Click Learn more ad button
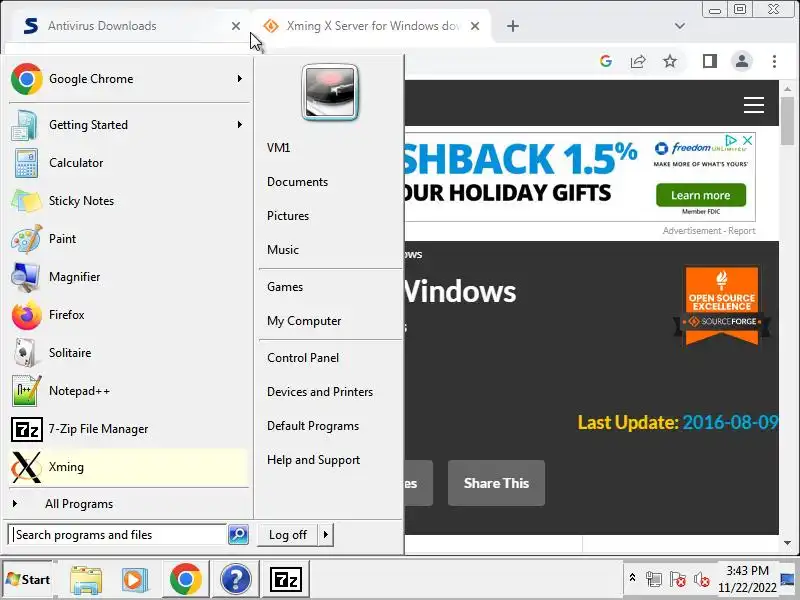Image resolution: width=800 pixels, height=600 pixels. click(701, 195)
